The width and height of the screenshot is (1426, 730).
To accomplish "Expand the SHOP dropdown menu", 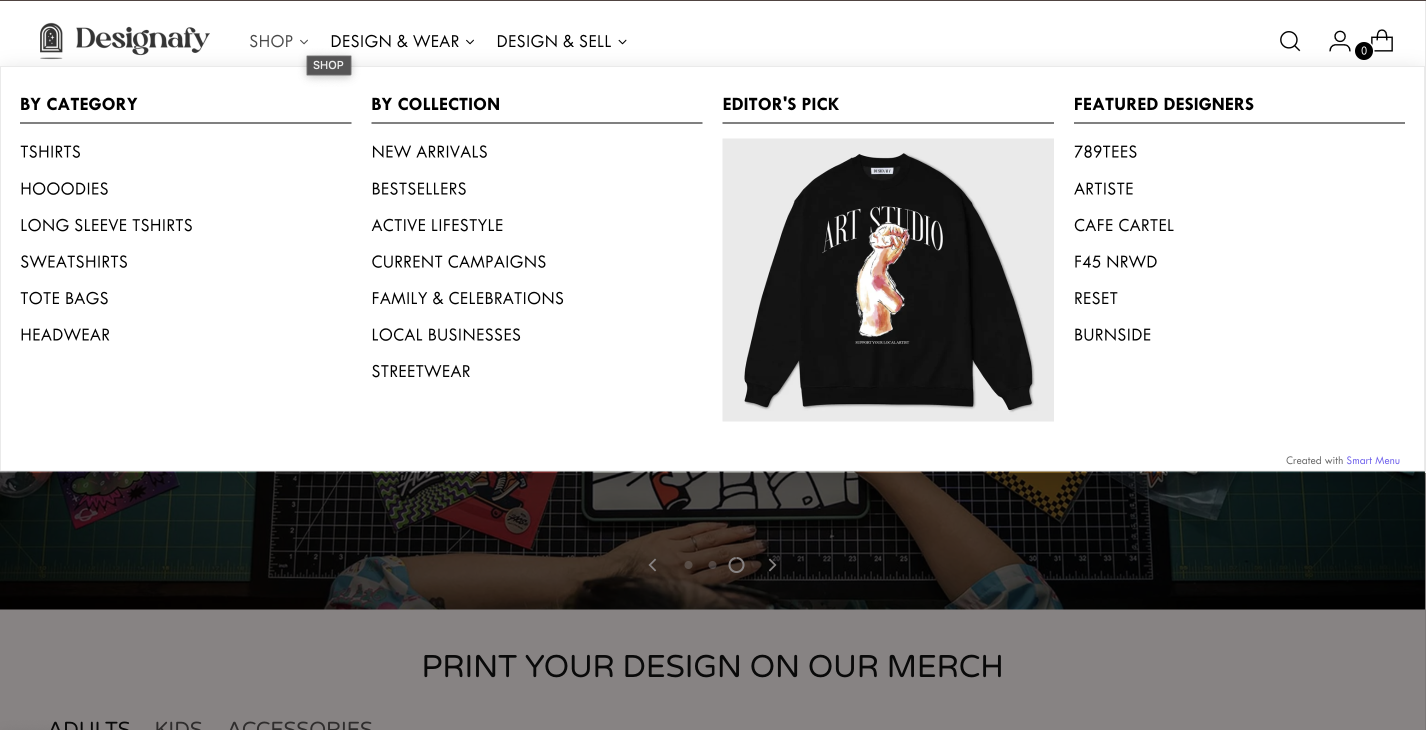I will coord(279,41).
